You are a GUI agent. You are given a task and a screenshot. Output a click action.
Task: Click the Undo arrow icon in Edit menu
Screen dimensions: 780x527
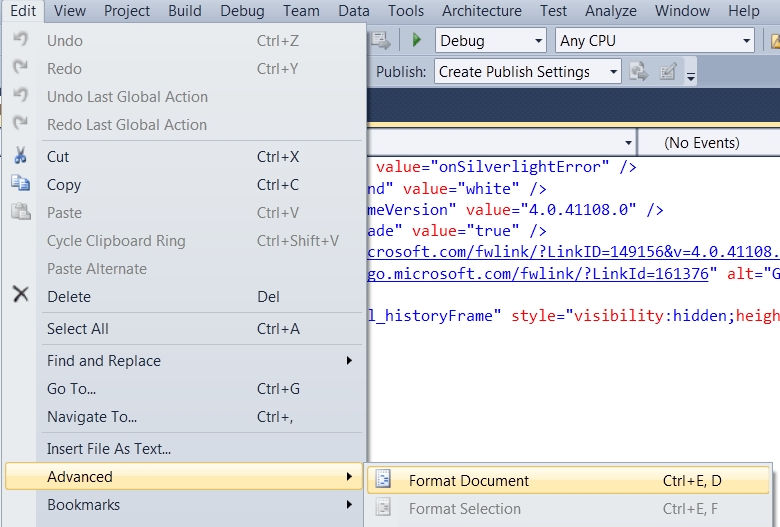pyautogui.click(x=20, y=39)
